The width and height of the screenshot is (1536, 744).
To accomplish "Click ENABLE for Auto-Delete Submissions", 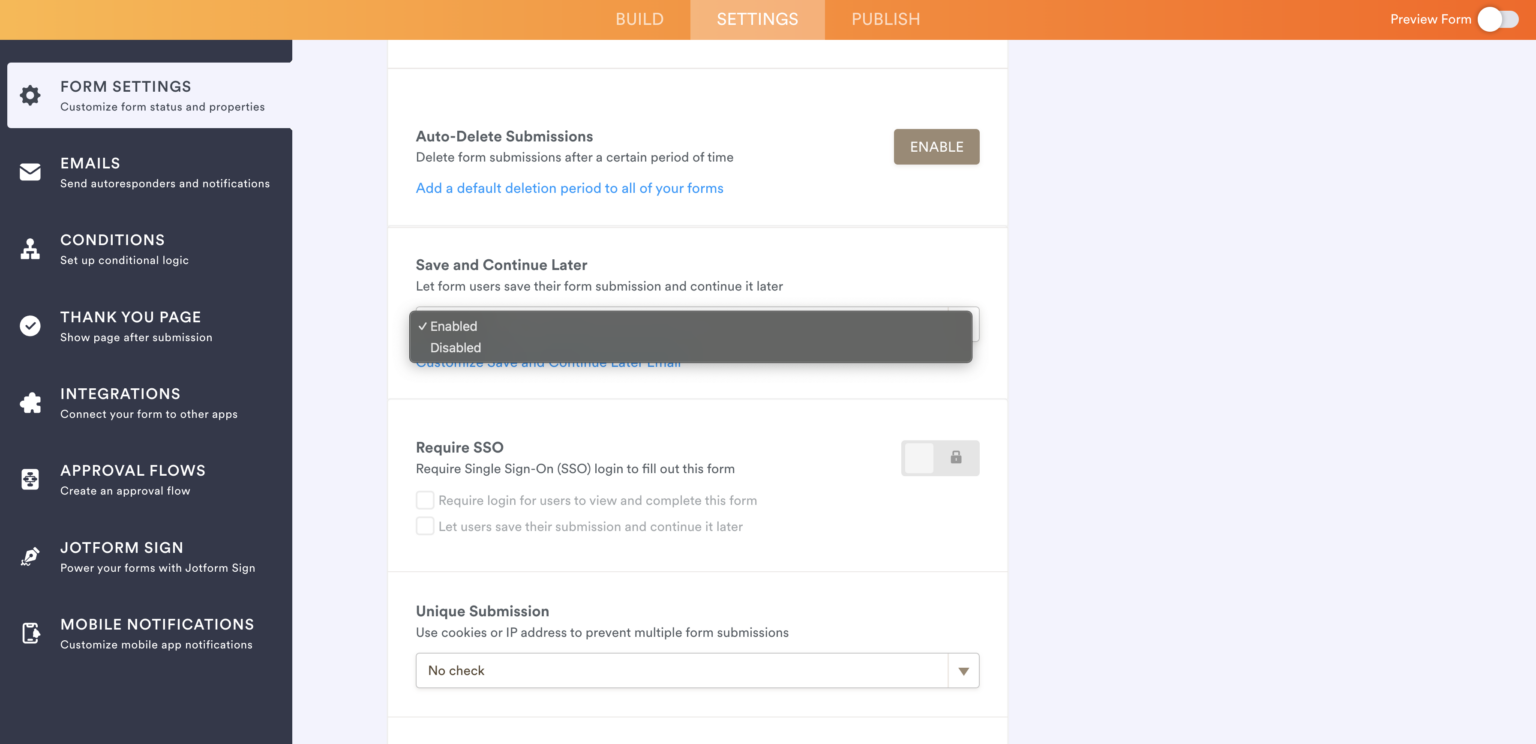I will (936, 146).
